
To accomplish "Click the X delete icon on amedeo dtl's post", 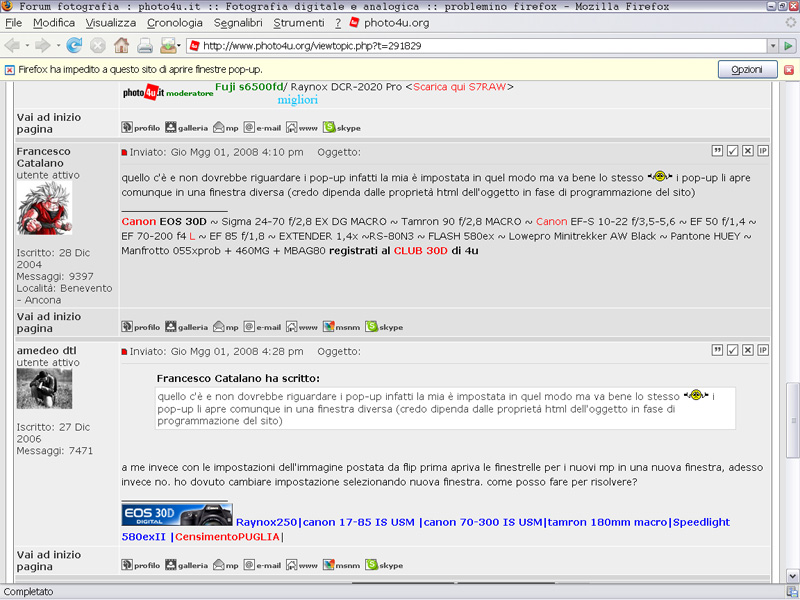I will click(x=748, y=350).
